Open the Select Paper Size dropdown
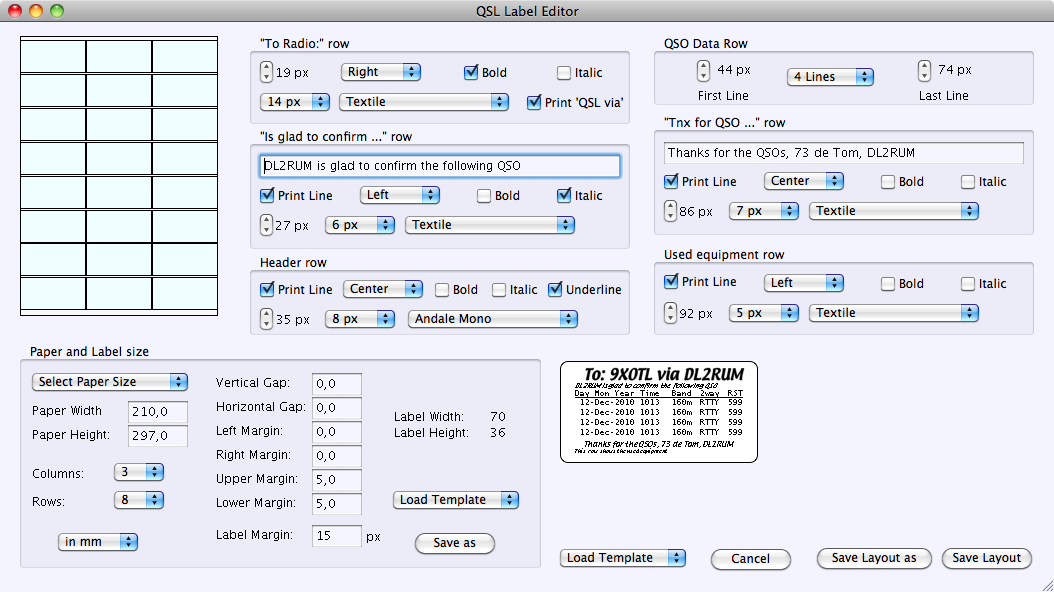 110,381
